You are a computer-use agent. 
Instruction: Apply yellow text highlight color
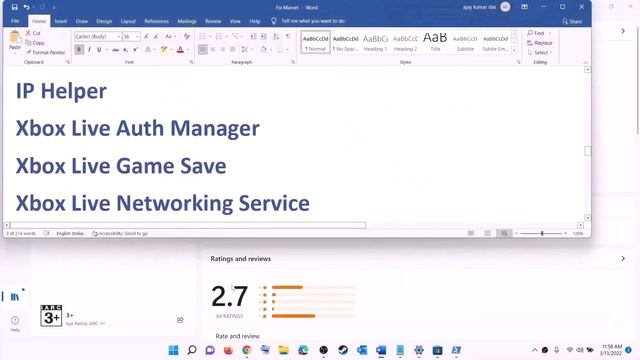[164, 49]
